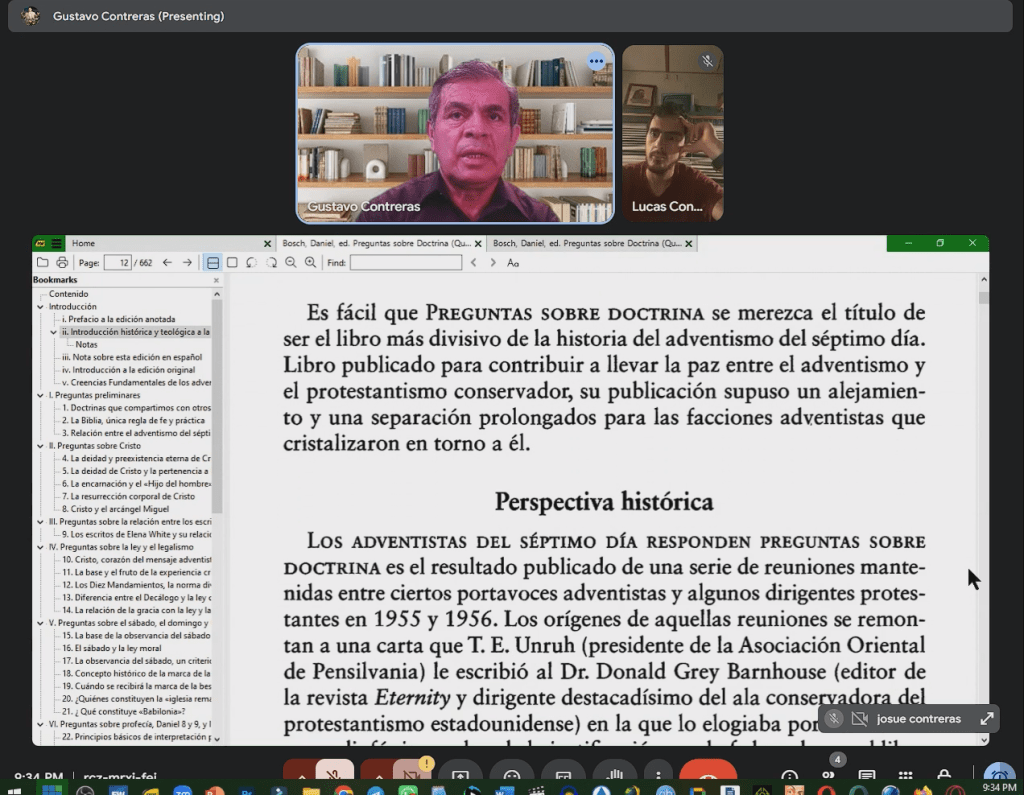
Task: Expand the 'V. Preguntas sobre el sábado' section
Action: (38, 622)
